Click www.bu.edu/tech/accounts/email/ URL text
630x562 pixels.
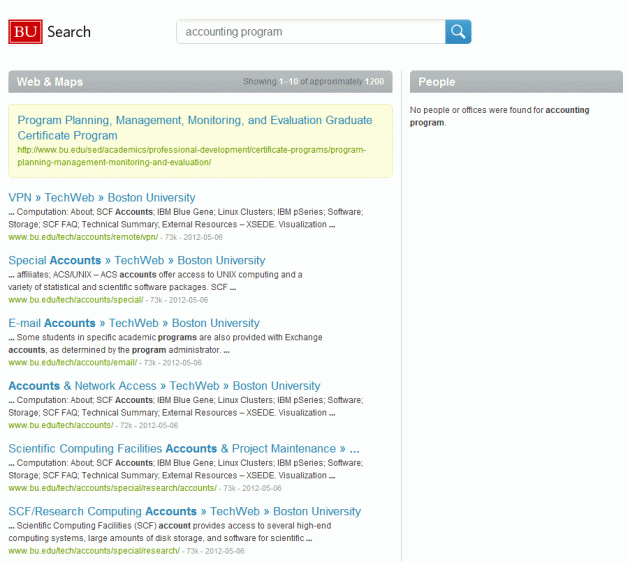[x=73, y=362]
